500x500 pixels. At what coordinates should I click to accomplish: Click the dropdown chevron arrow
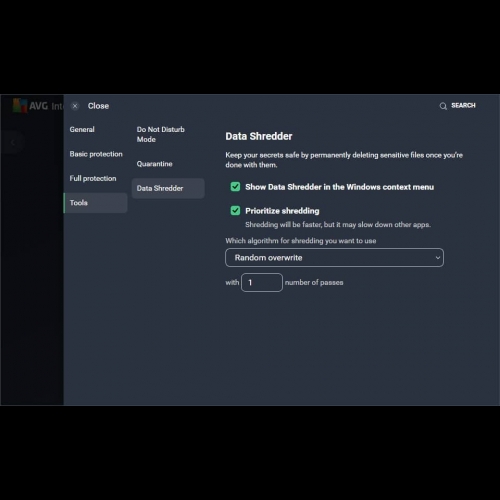point(438,258)
